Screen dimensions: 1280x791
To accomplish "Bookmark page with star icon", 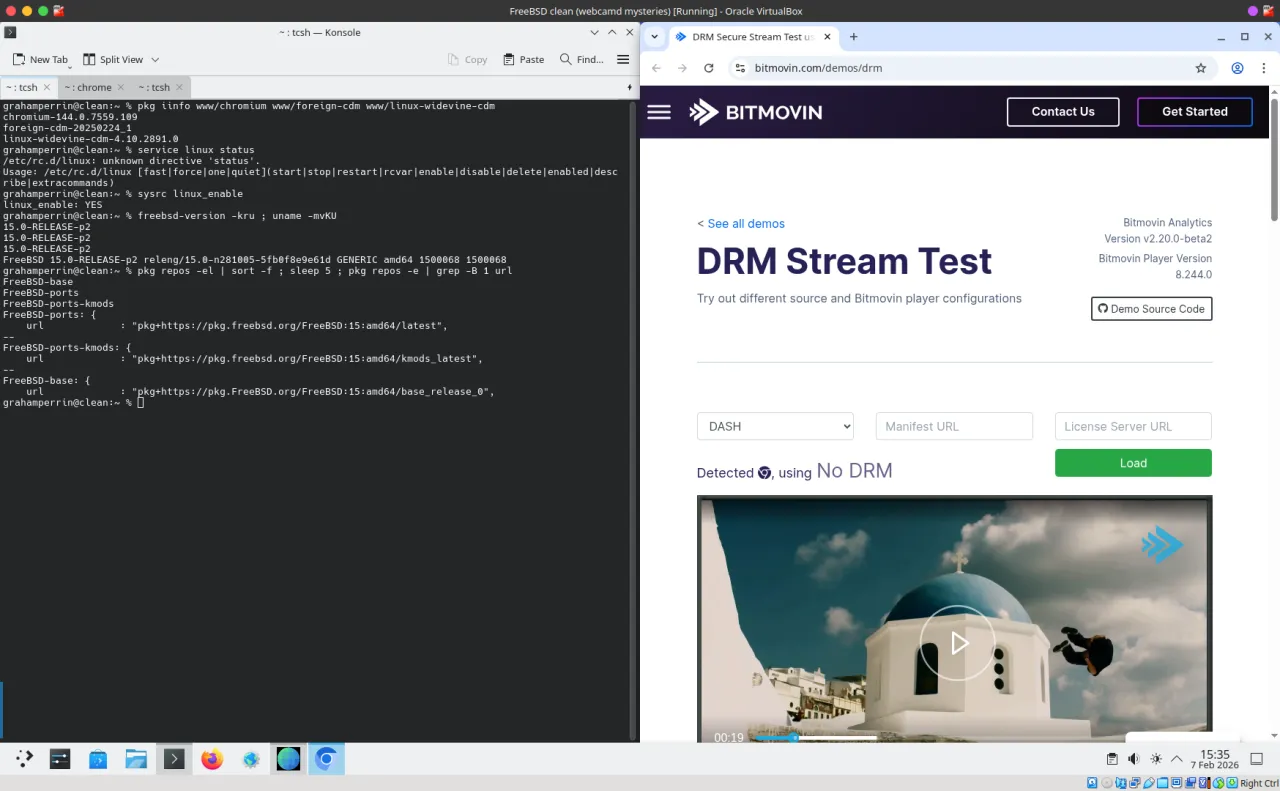I will [x=1201, y=68].
